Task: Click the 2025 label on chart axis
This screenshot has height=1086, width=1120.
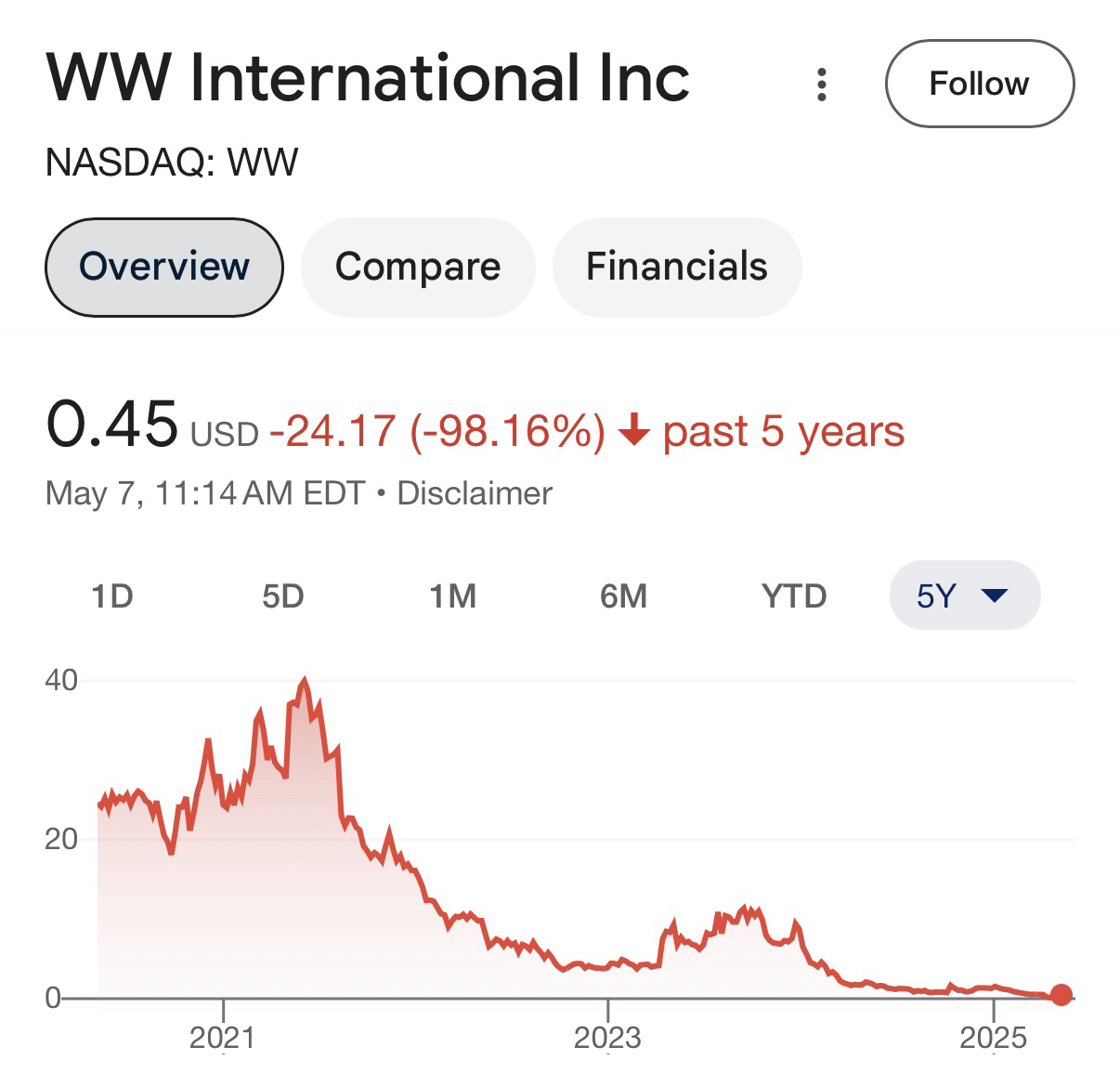Action: 994,1037
